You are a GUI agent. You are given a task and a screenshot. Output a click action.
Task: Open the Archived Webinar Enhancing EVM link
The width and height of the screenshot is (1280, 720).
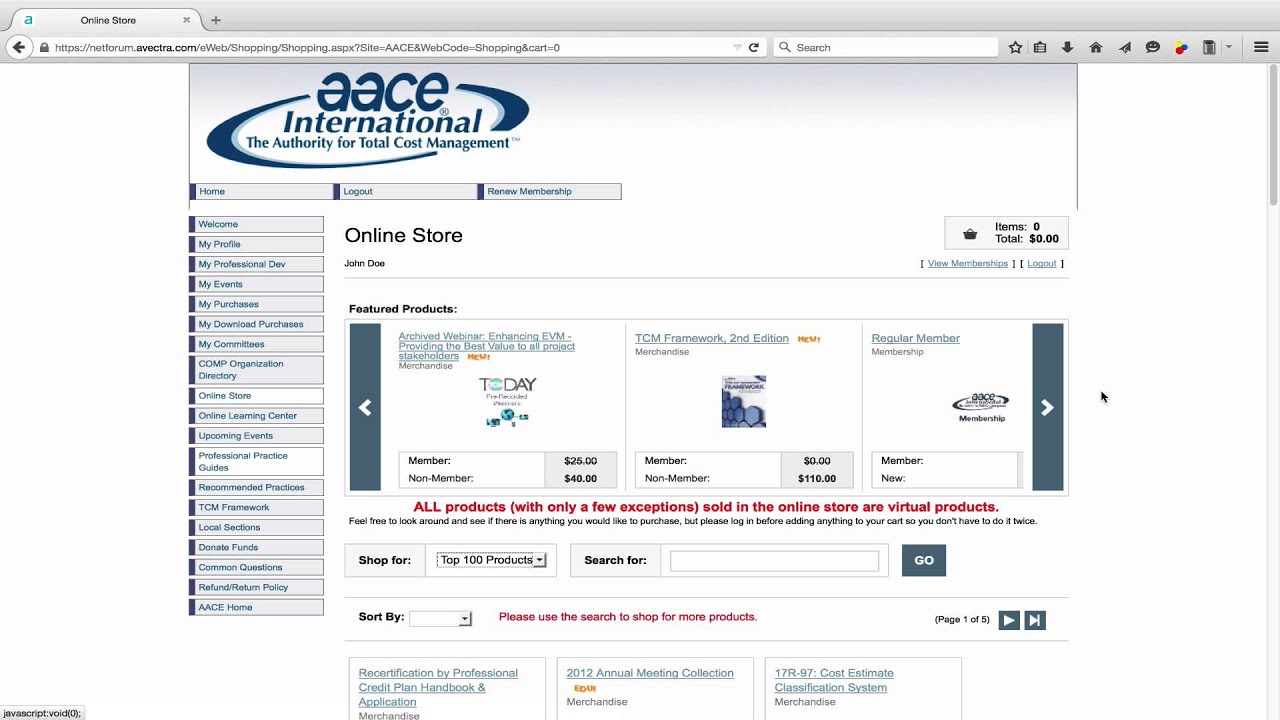487,347
